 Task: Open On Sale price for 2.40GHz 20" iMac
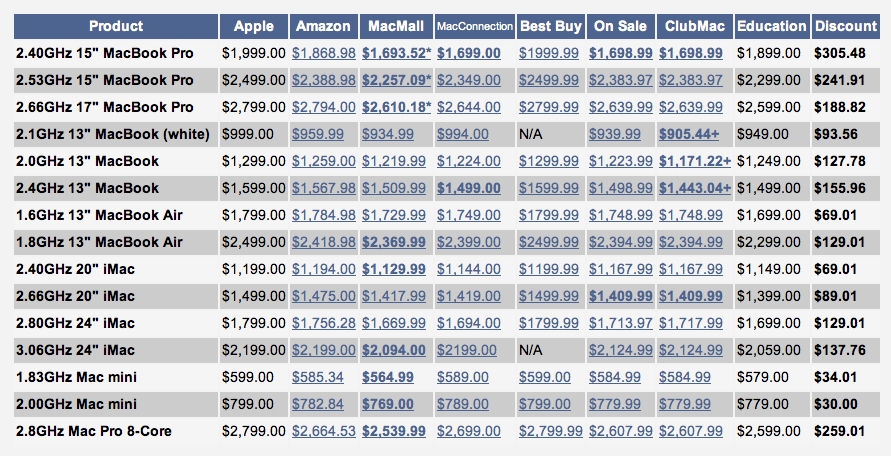[x=621, y=270]
